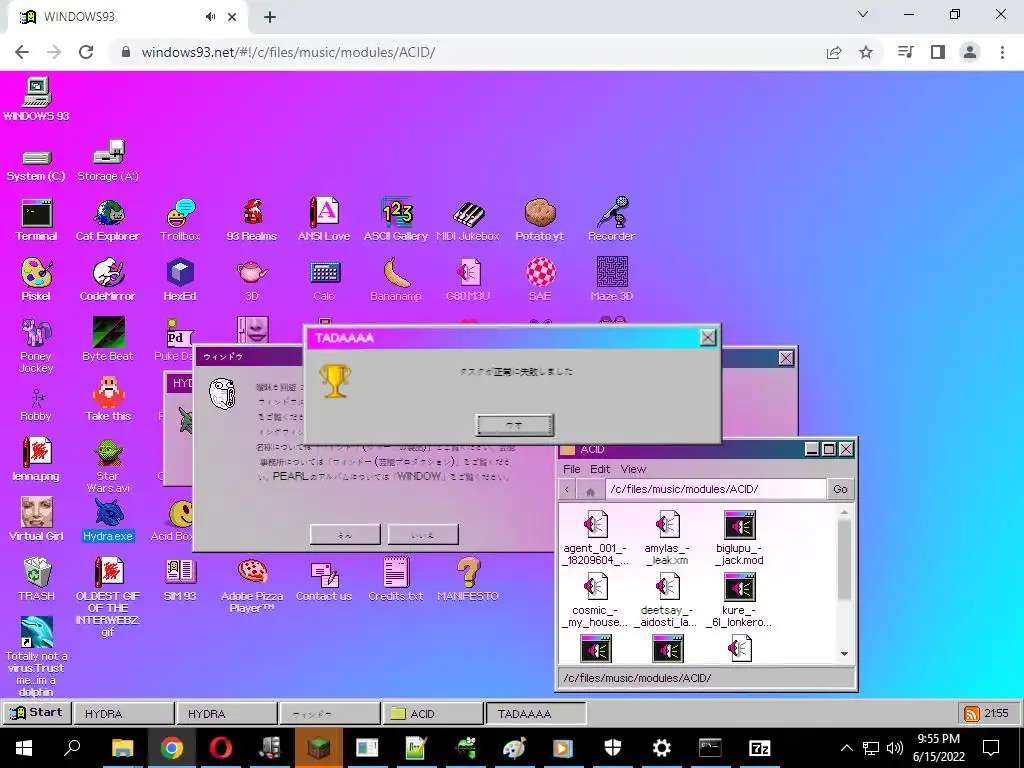Click the ACID window scrollbar down arrow
The width and height of the screenshot is (1024, 768).
click(x=844, y=654)
